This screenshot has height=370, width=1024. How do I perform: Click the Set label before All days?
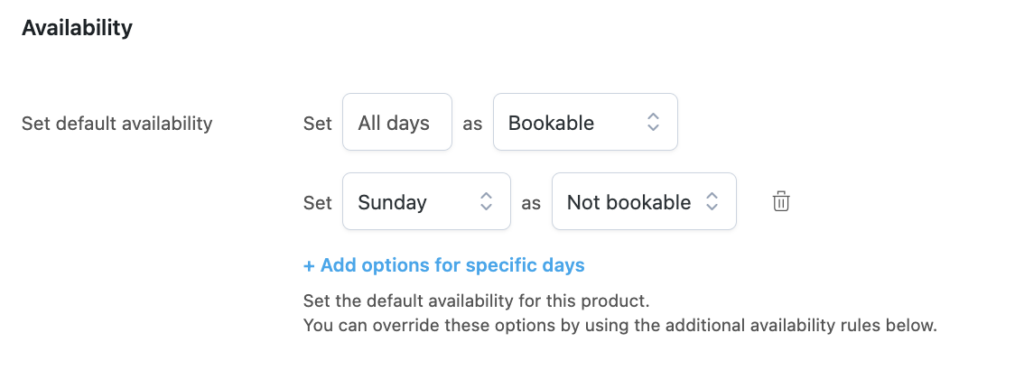pos(317,123)
